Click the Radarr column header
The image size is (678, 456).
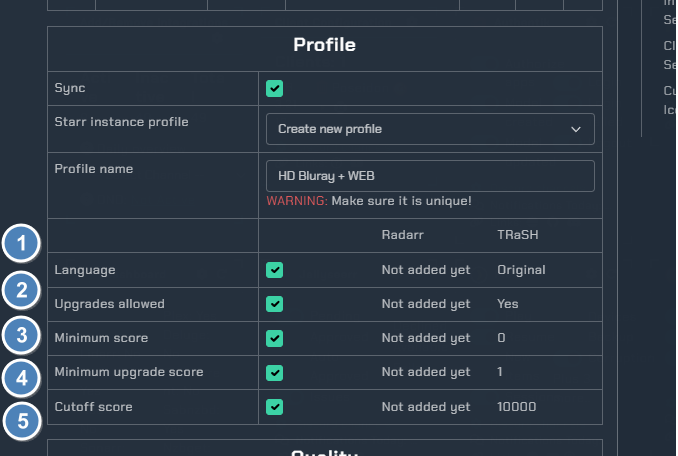403,235
